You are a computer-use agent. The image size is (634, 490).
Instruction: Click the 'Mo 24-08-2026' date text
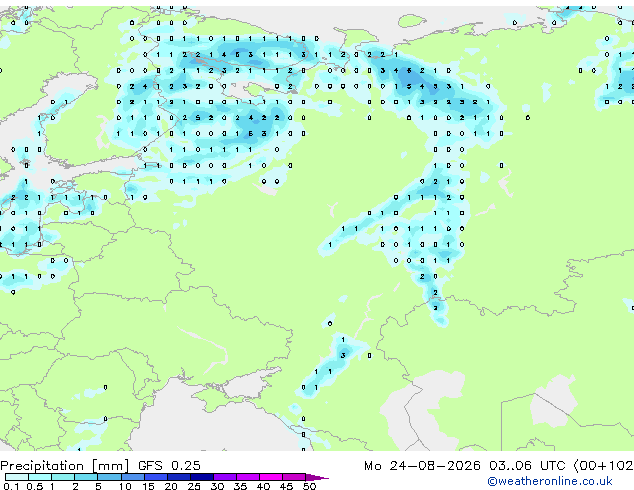pyautogui.click(x=422, y=466)
